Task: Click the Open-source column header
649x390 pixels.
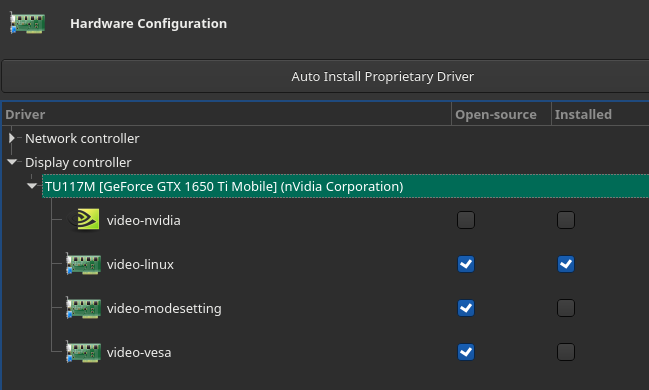Action: (x=501, y=114)
